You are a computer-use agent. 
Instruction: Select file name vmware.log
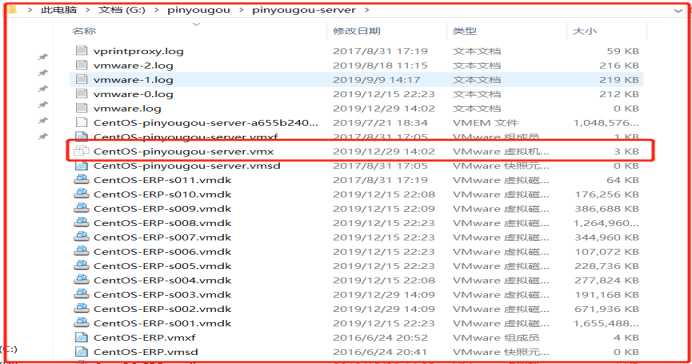(x=127, y=109)
